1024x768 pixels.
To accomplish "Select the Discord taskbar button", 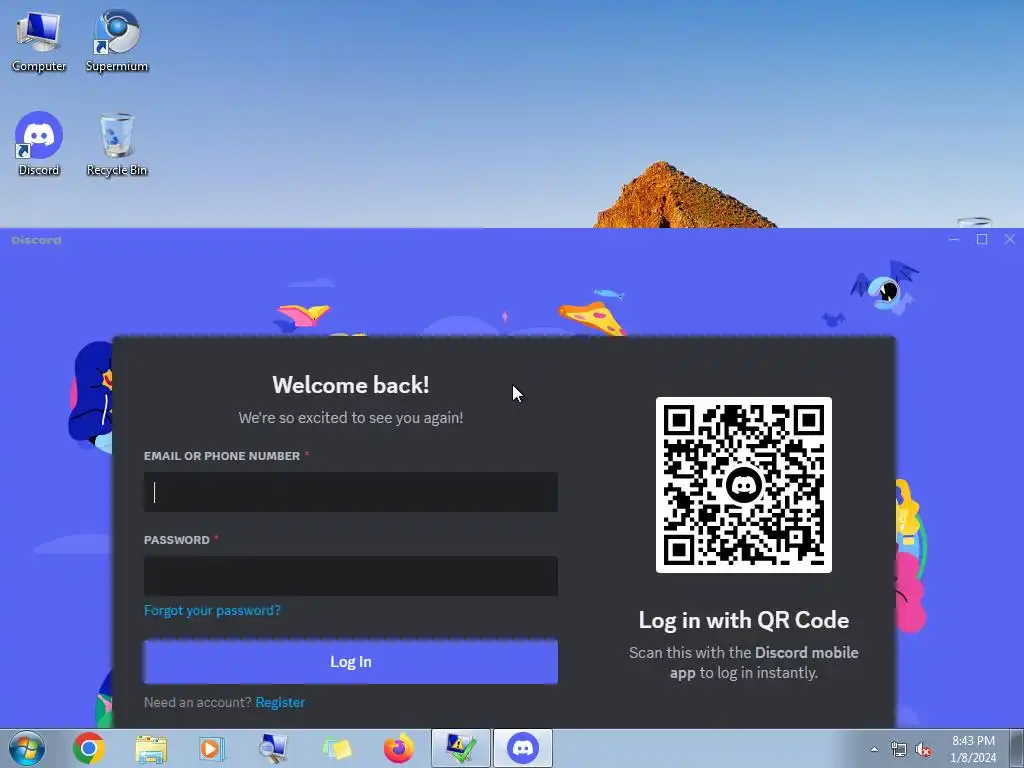I will 522,748.
